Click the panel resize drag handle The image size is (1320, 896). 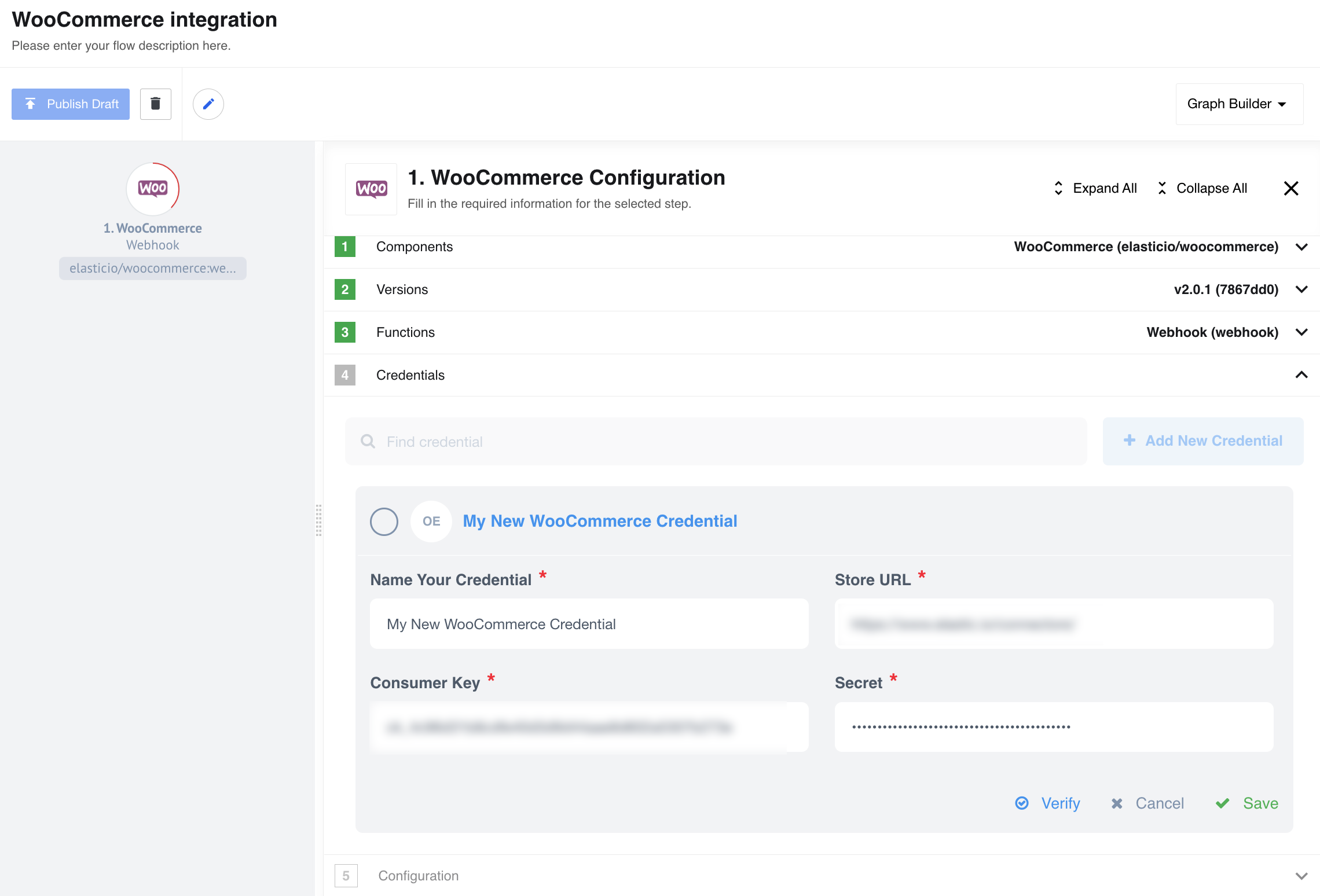click(x=318, y=520)
